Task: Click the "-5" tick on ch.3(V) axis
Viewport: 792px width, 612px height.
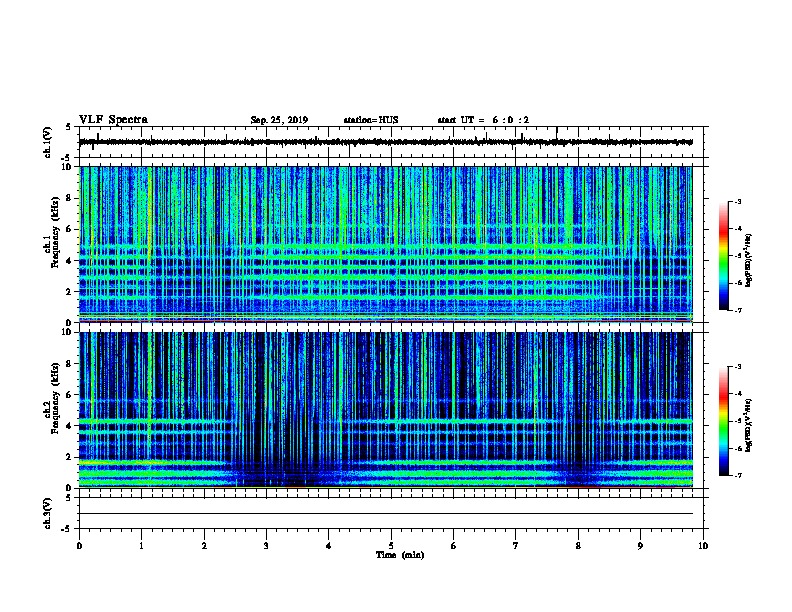Action: point(67,529)
